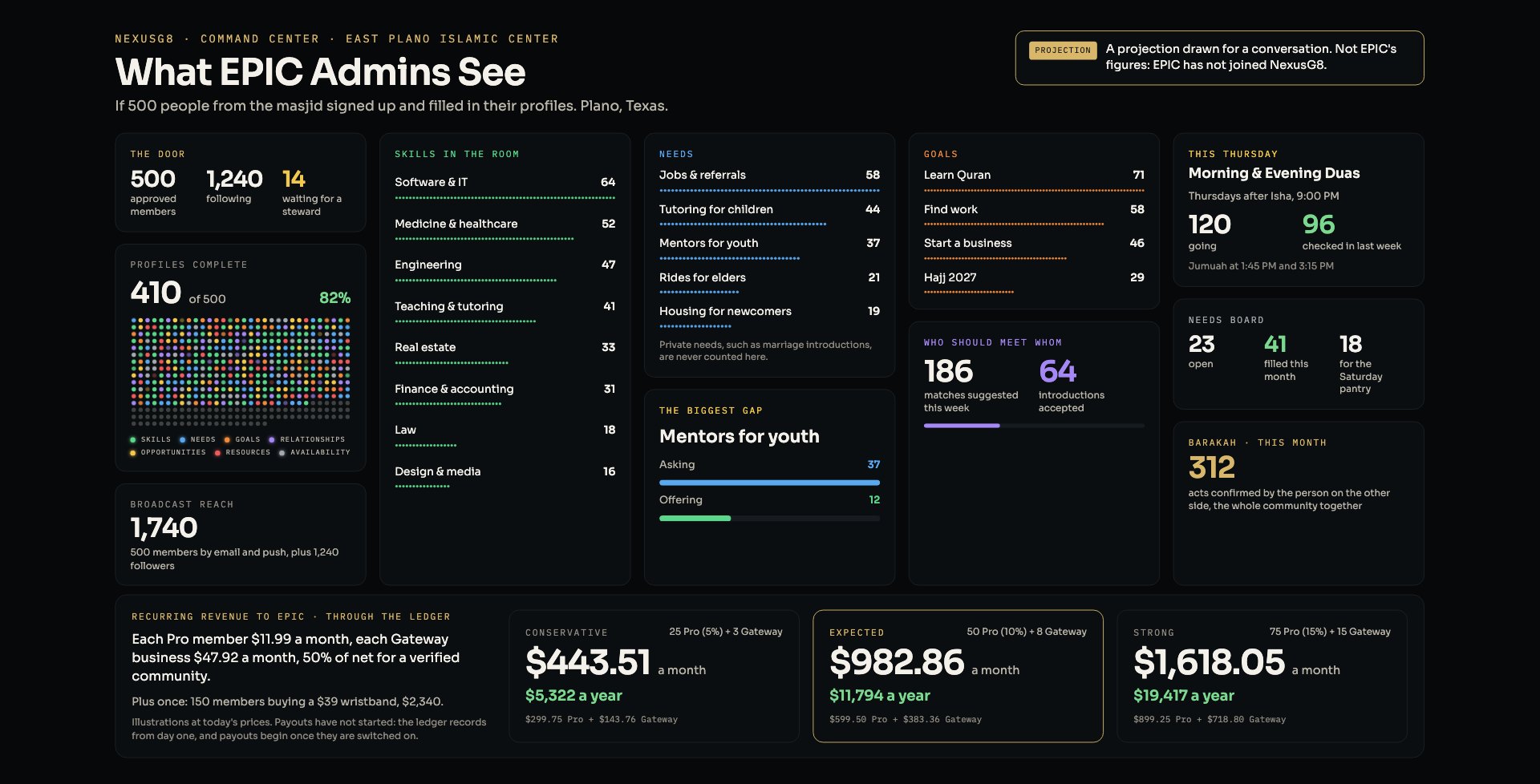Click the green Offering progress bar

(x=695, y=518)
